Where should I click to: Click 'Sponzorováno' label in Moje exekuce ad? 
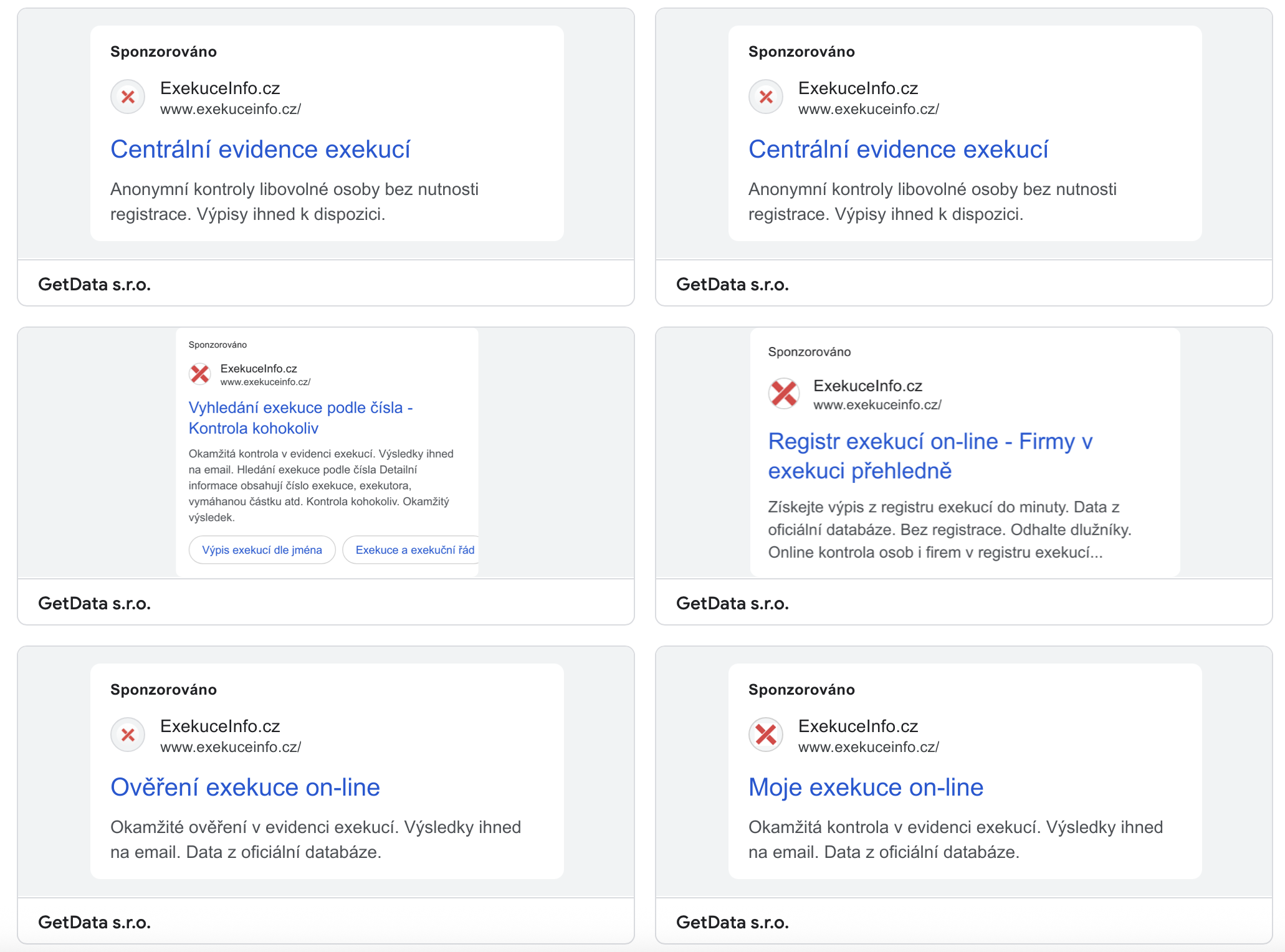[x=801, y=690]
